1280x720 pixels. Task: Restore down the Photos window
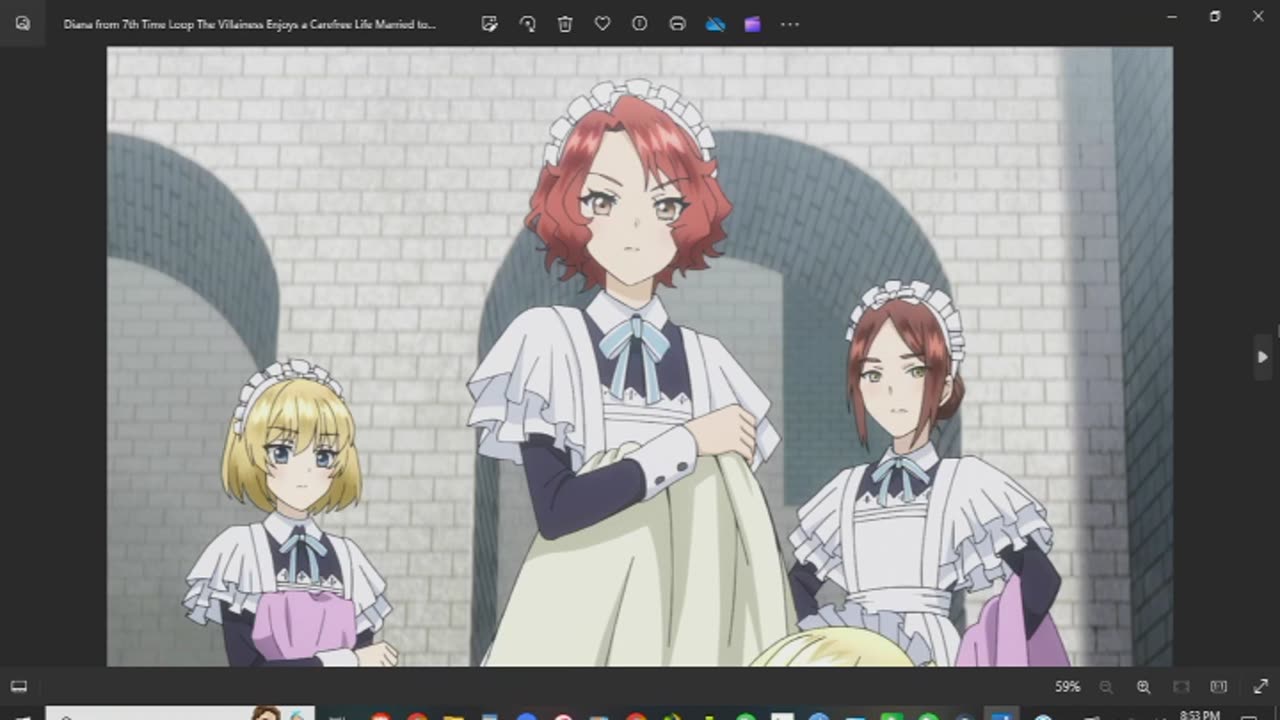[x=1215, y=17]
